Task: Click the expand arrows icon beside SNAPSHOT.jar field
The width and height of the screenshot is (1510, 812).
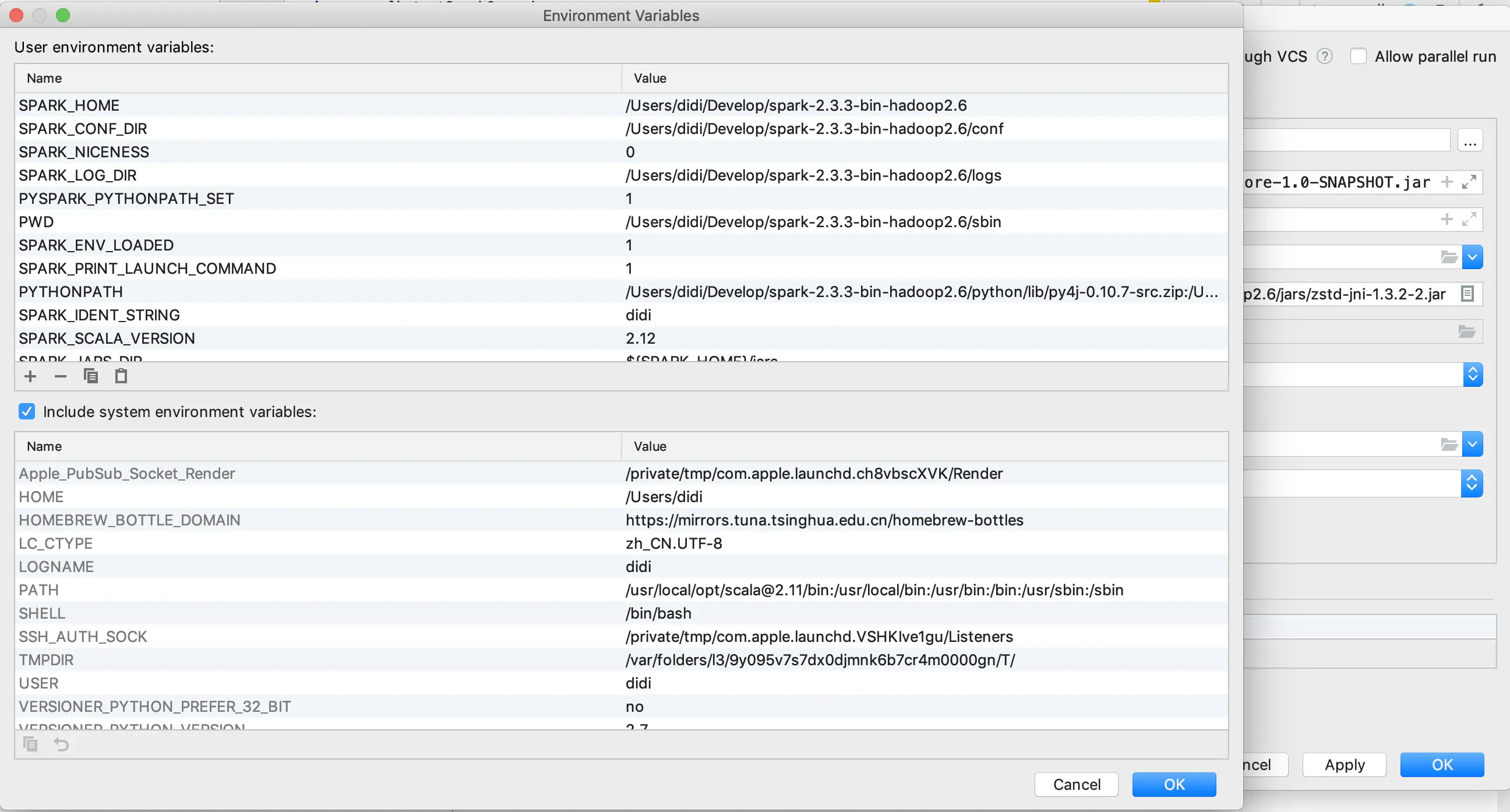Action: pos(1469,182)
